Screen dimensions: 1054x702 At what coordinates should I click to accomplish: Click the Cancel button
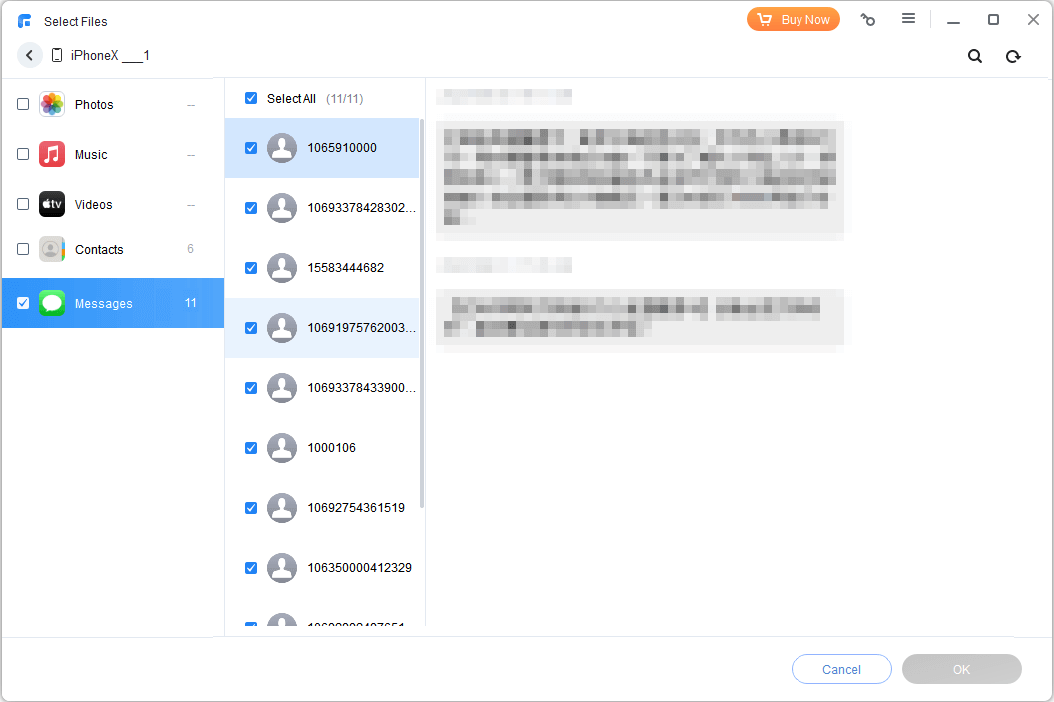coord(841,669)
